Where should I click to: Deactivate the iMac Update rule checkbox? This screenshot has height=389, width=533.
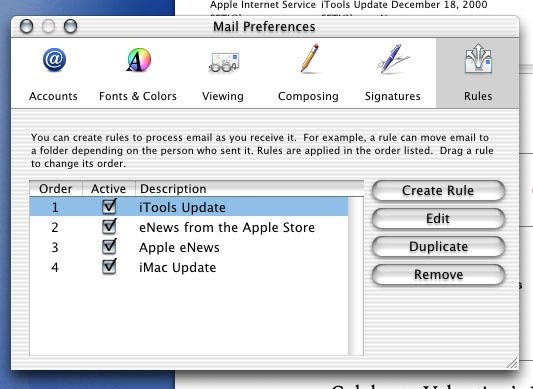109,267
